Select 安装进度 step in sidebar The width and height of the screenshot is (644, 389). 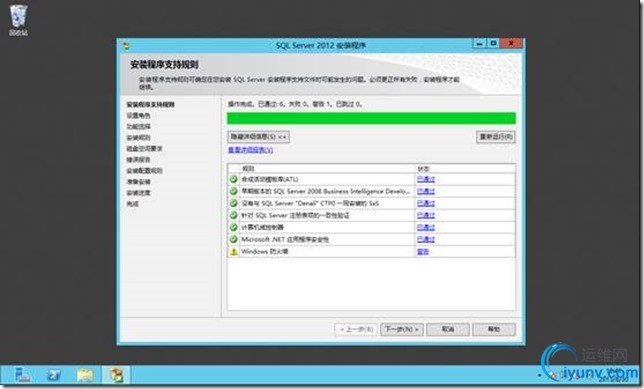[138, 193]
